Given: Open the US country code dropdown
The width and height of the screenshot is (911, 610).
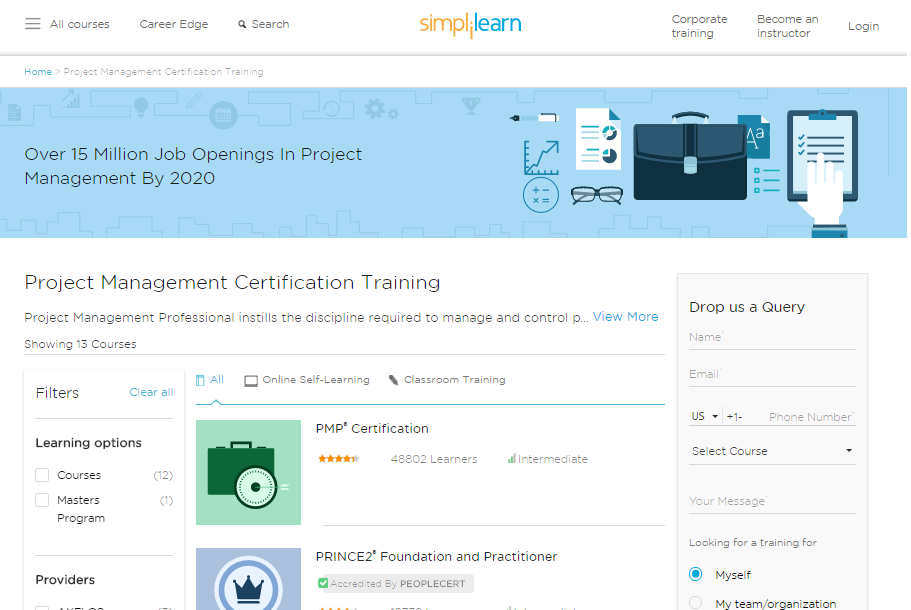Looking at the screenshot, I should 704,416.
